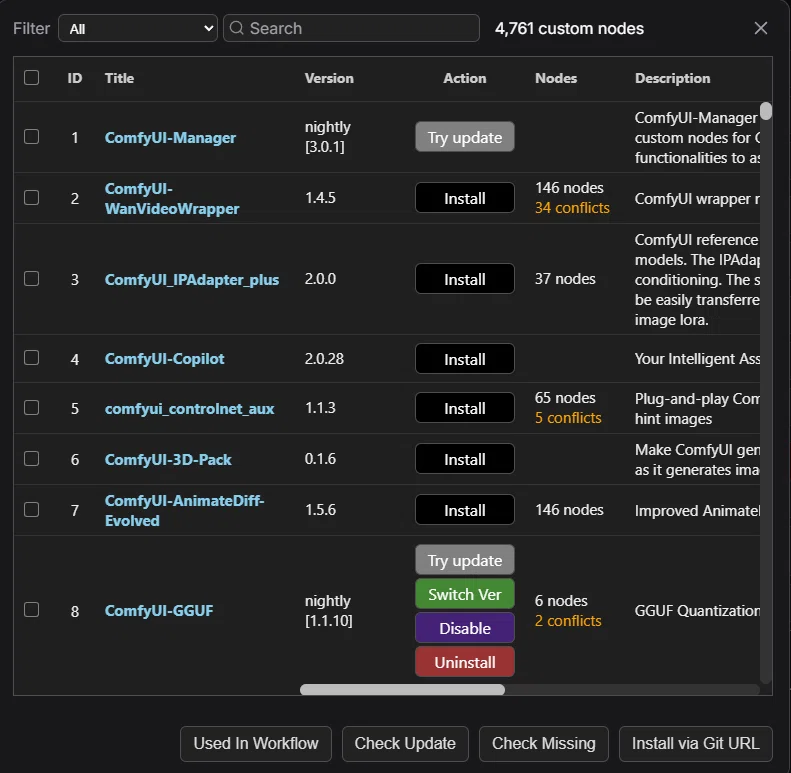This screenshot has height=773, width=791.
Task: Click the 37 nodes cell
Action: point(565,279)
